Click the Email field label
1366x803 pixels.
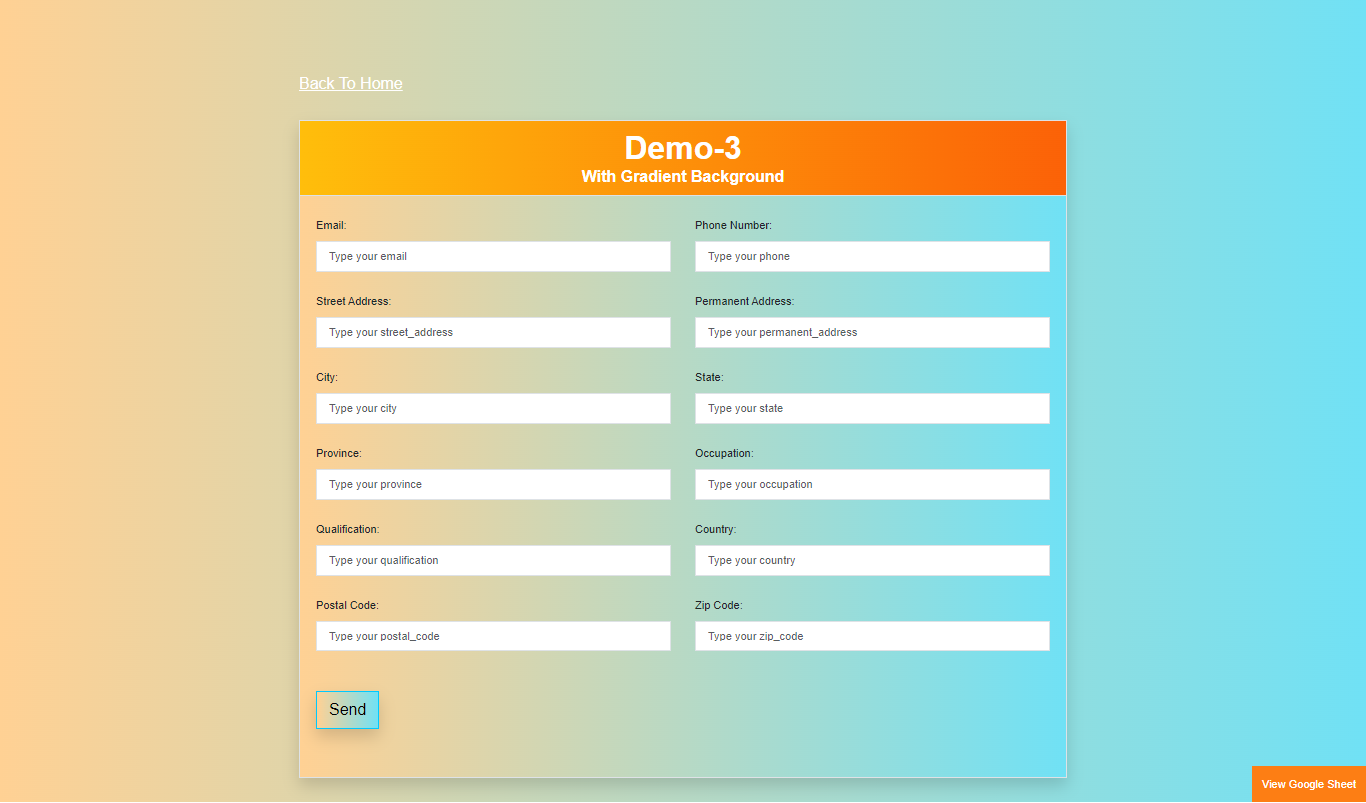(330, 225)
